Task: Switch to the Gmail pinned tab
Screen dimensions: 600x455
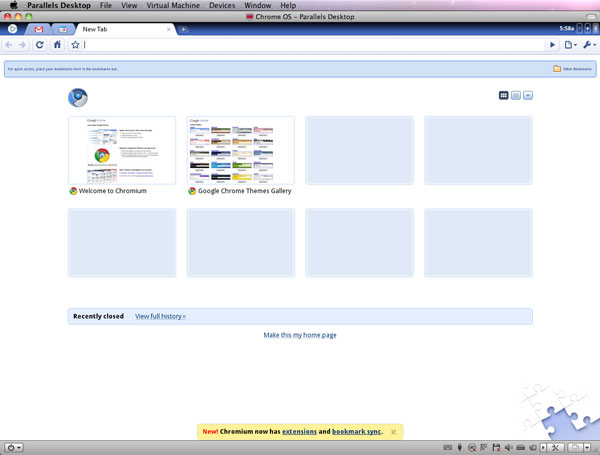Action: (x=38, y=29)
